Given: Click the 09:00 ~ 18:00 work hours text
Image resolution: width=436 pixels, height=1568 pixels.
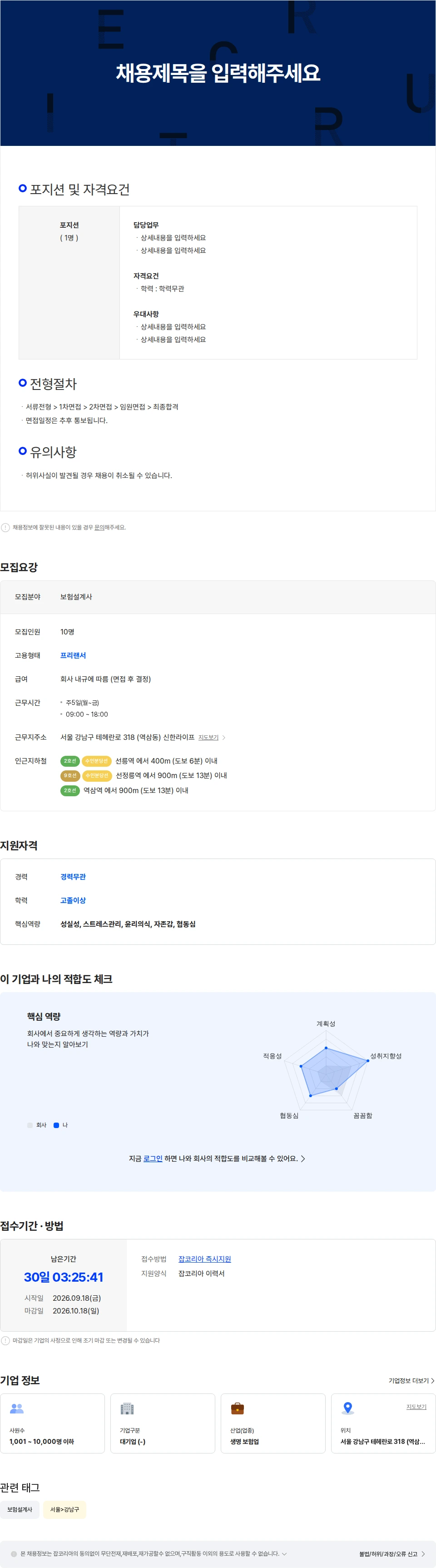Looking at the screenshot, I should tap(87, 714).
